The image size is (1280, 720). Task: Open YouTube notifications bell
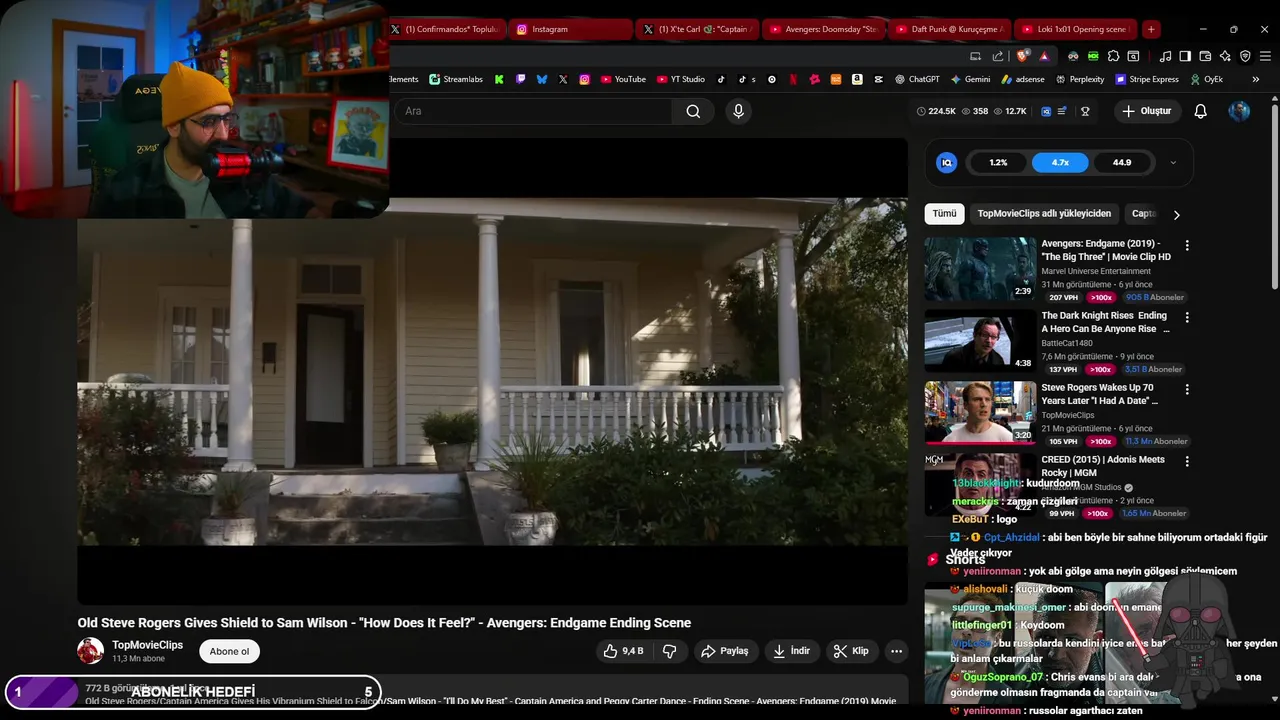(x=1200, y=111)
